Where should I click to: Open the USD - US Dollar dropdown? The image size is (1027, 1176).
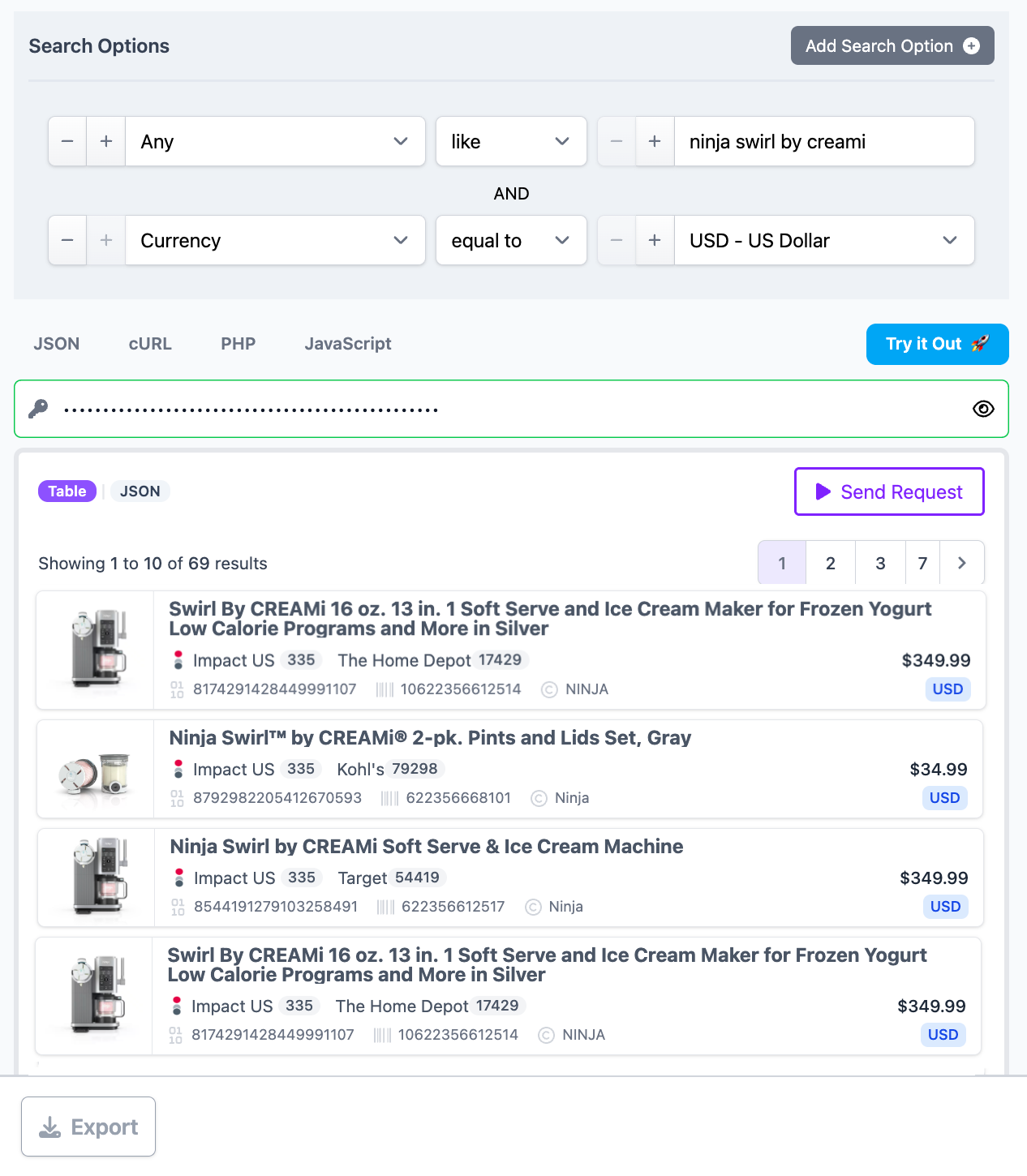[x=824, y=240]
